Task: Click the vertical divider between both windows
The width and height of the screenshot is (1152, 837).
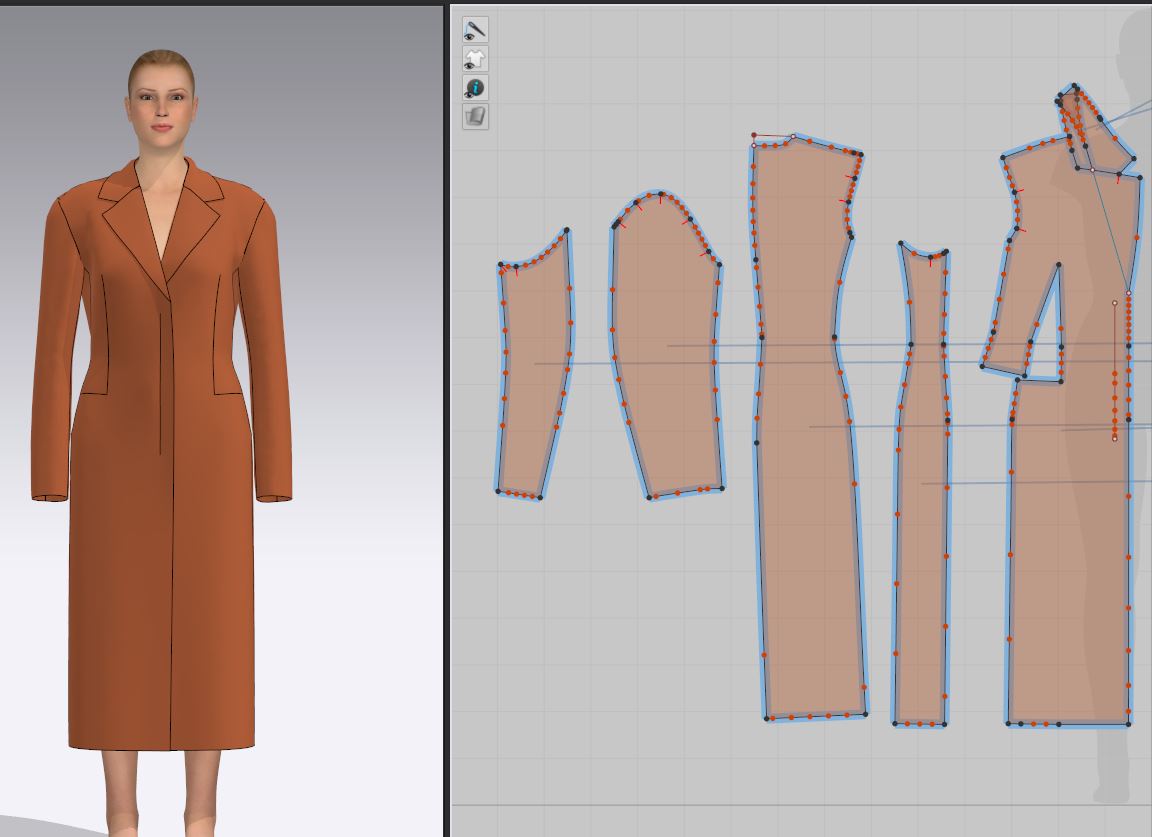Action: point(447,420)
